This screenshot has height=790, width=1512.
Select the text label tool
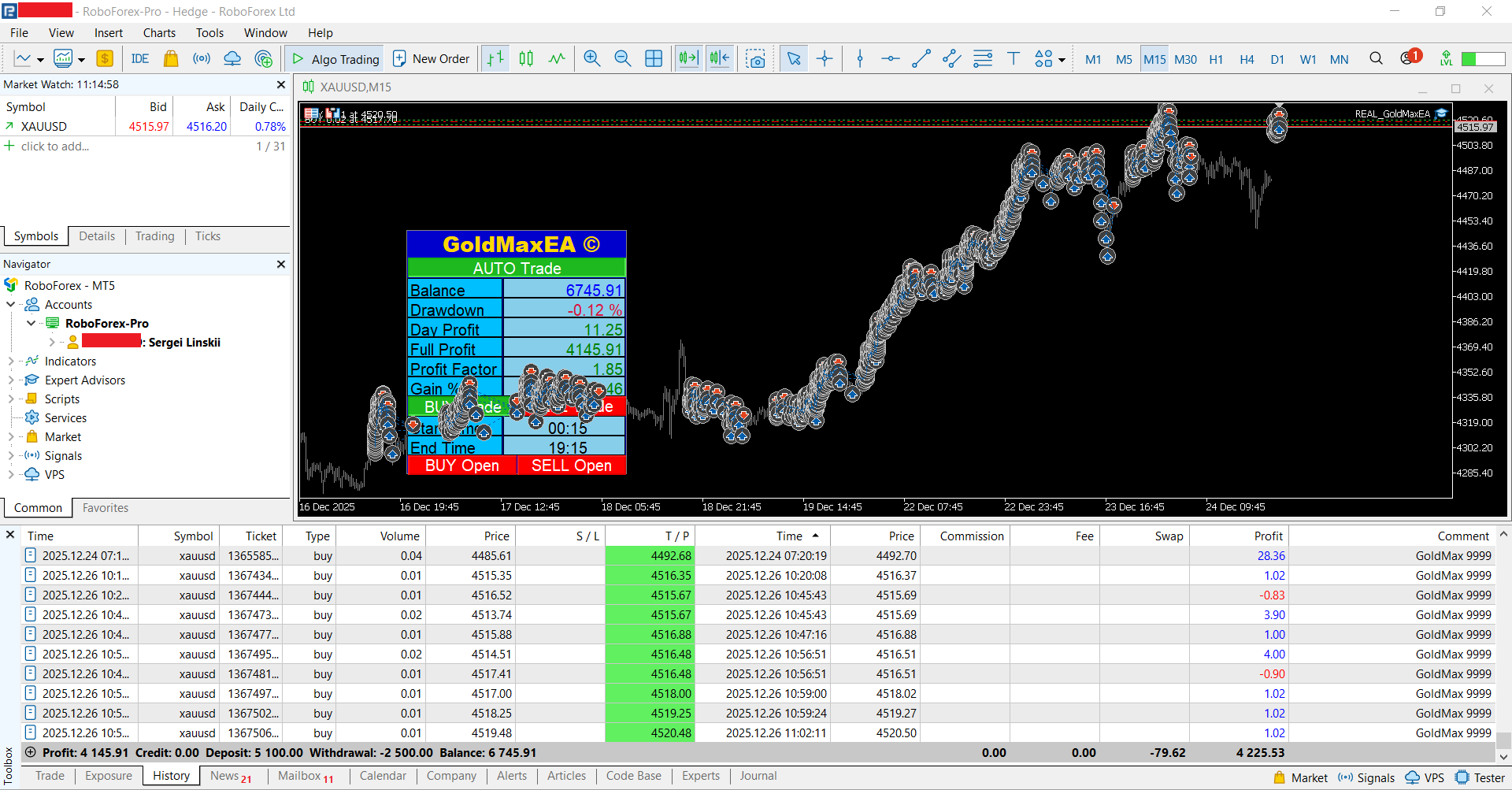[x=1014, y=59]
